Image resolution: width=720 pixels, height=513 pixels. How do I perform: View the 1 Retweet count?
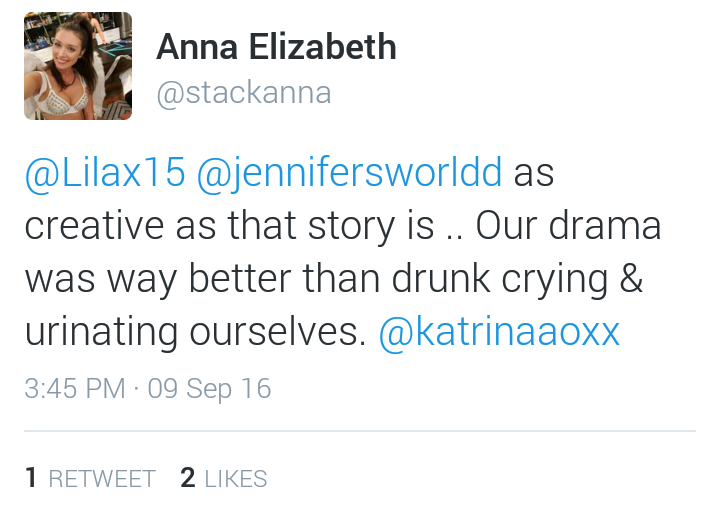(x=90, y=478)
